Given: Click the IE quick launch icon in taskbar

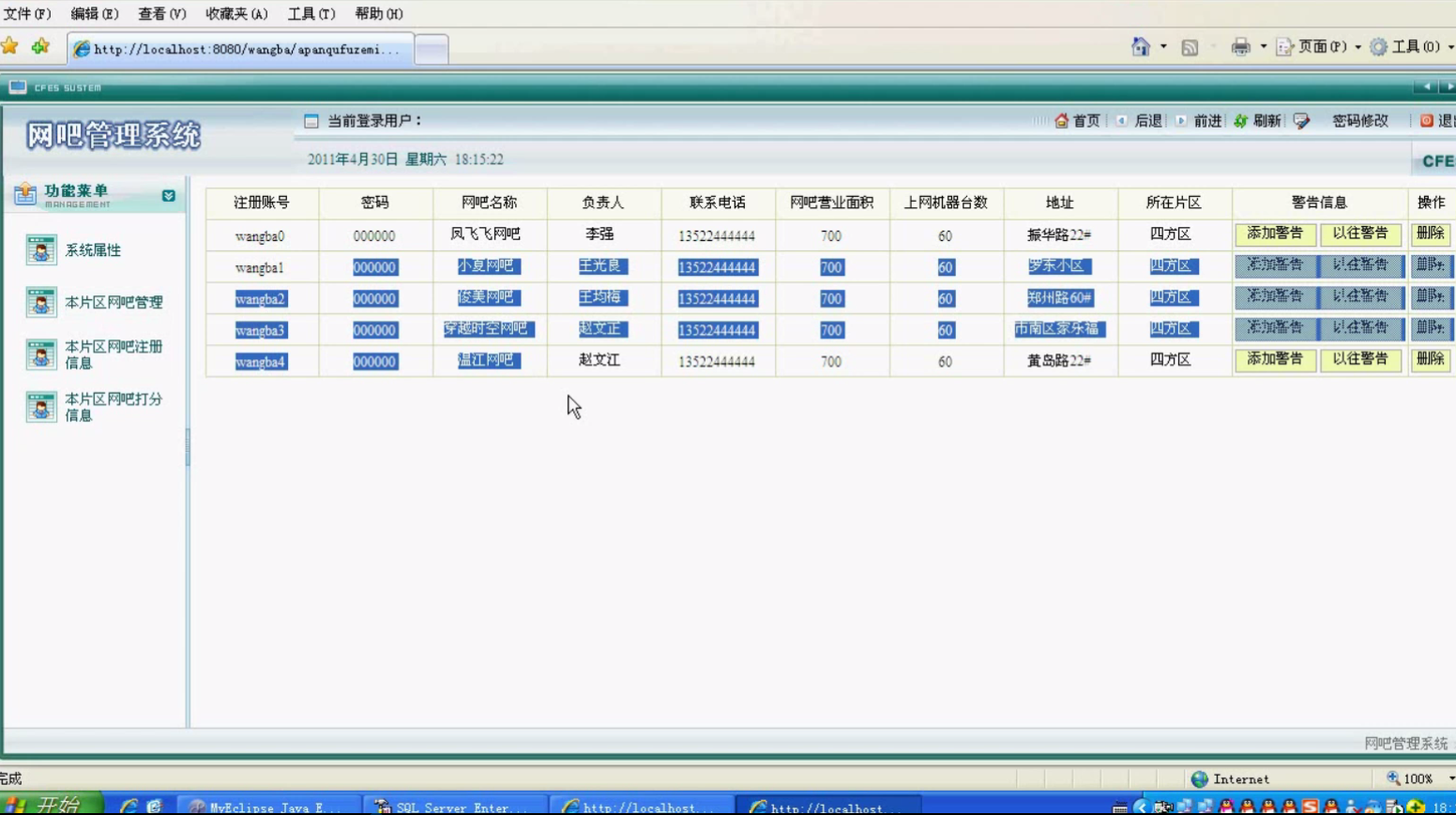Looking at the screenshot, I should (129, 807).
